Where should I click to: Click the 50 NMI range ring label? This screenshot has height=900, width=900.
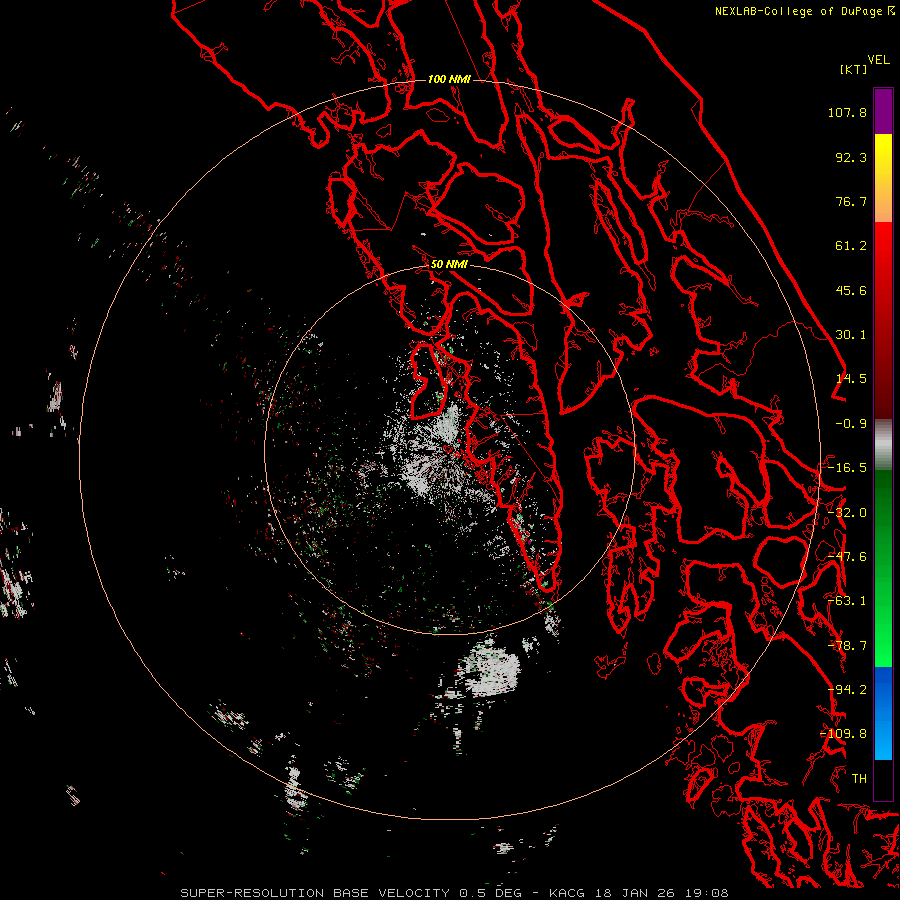click(x=449, y=264)
